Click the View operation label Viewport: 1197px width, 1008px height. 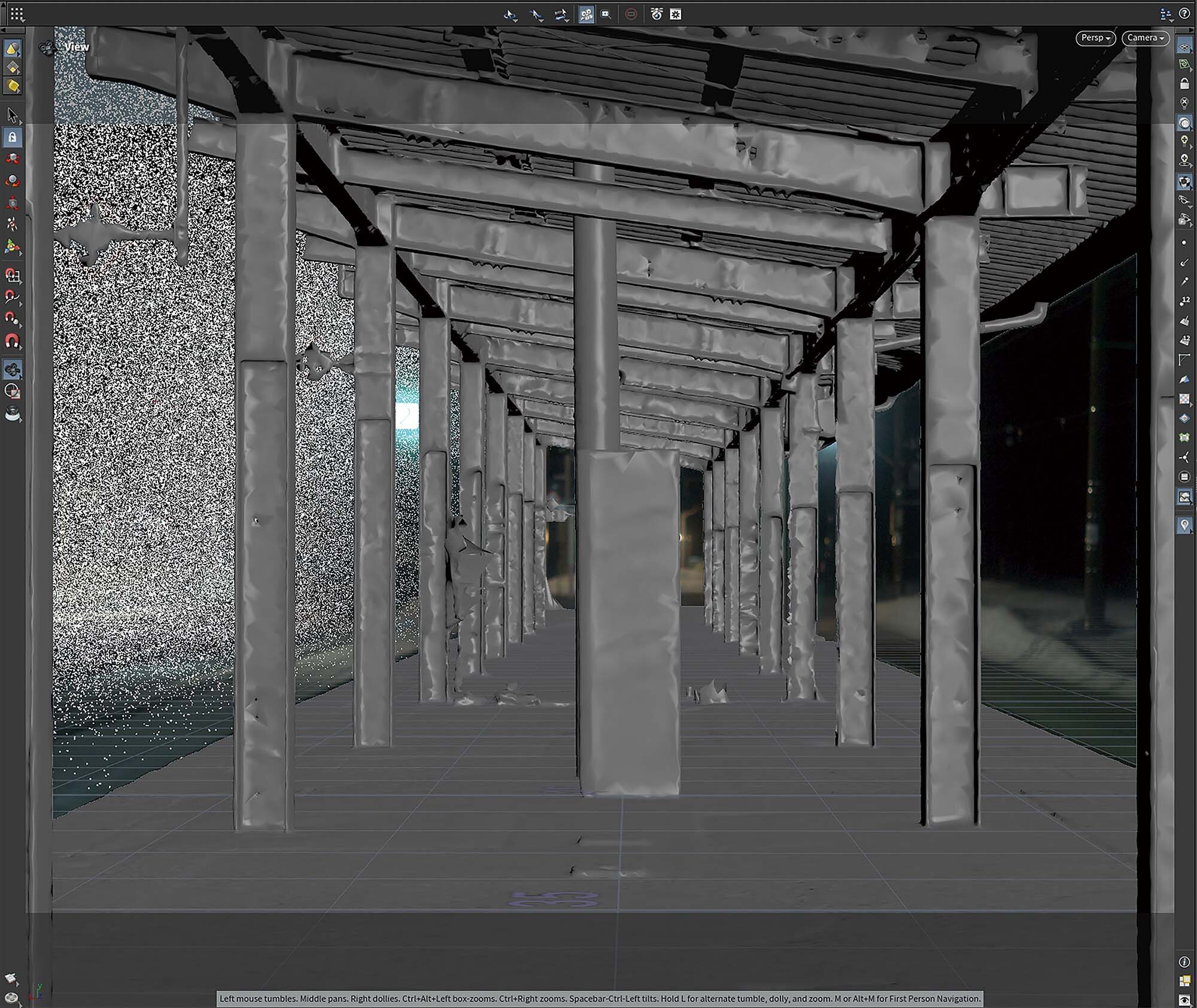77,47
